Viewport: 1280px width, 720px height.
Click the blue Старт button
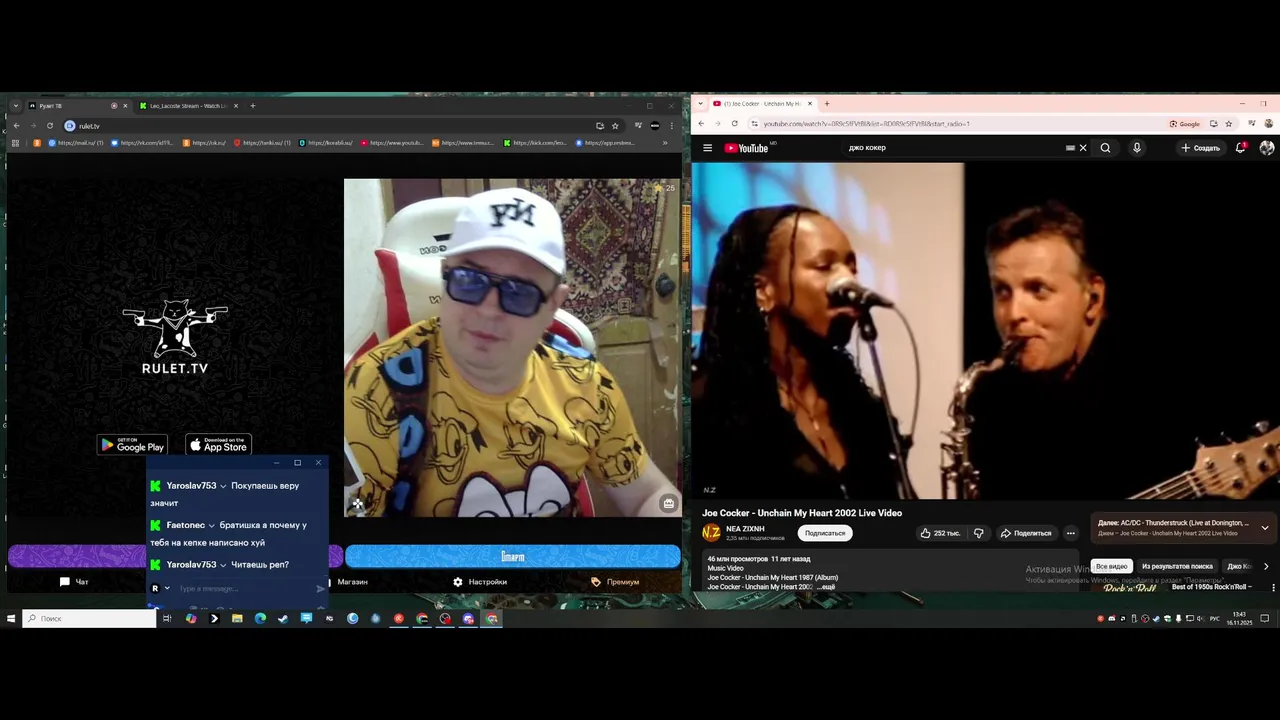(x=512, y=556)
